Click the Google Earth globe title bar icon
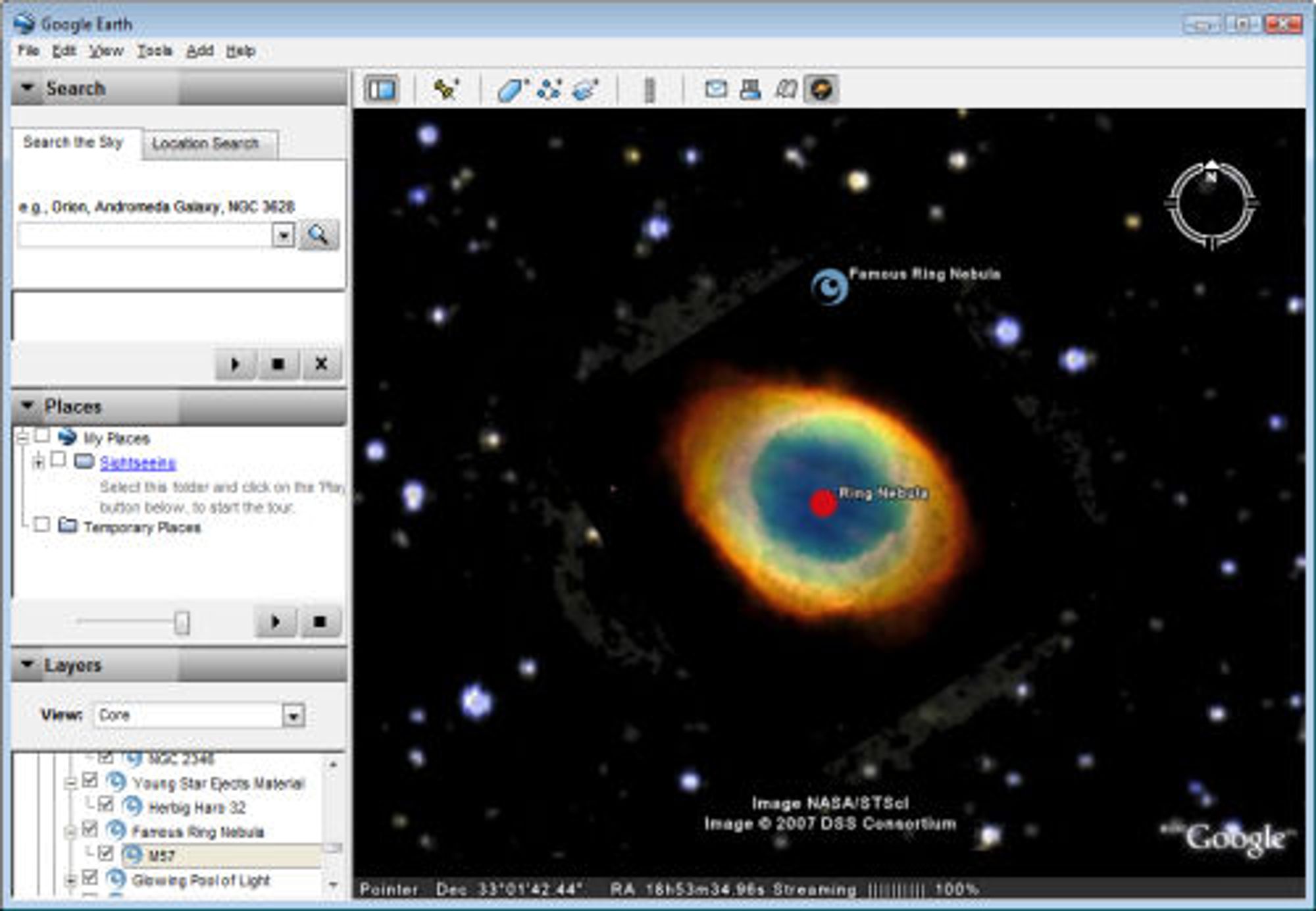This screenshot has height=911, width=1316. coord(24,24)
